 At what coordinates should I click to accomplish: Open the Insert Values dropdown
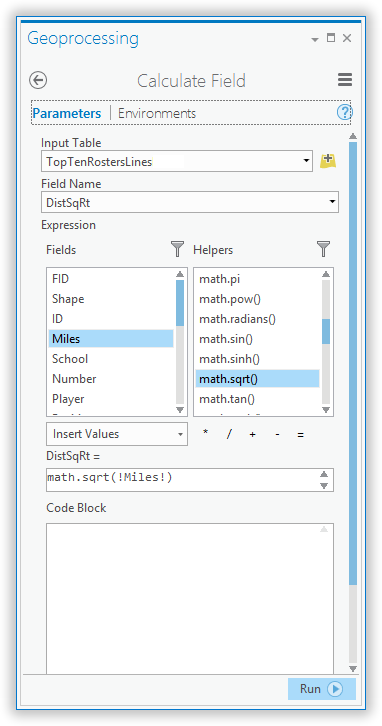click(117, 434)
